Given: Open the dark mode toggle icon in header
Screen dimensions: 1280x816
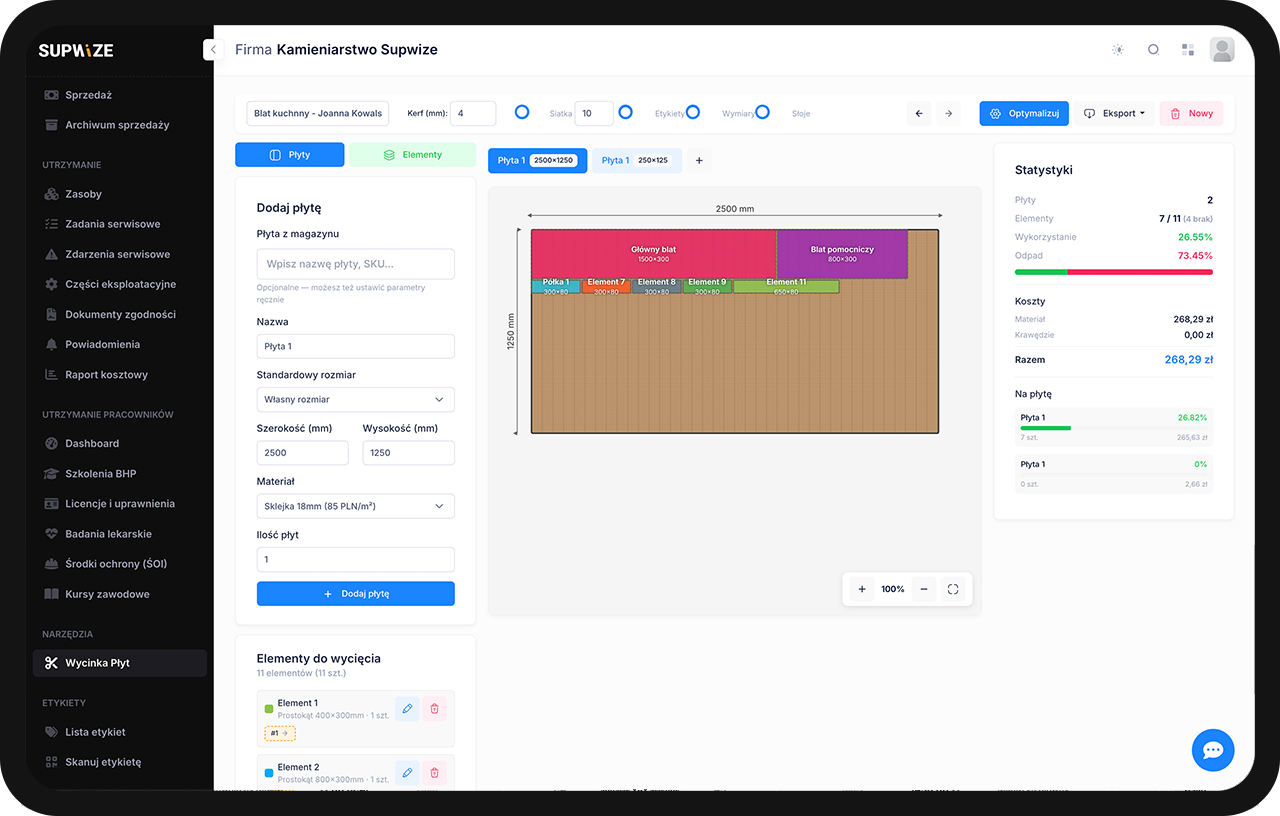Looking at the screenshot, I should click(1117, 48).
